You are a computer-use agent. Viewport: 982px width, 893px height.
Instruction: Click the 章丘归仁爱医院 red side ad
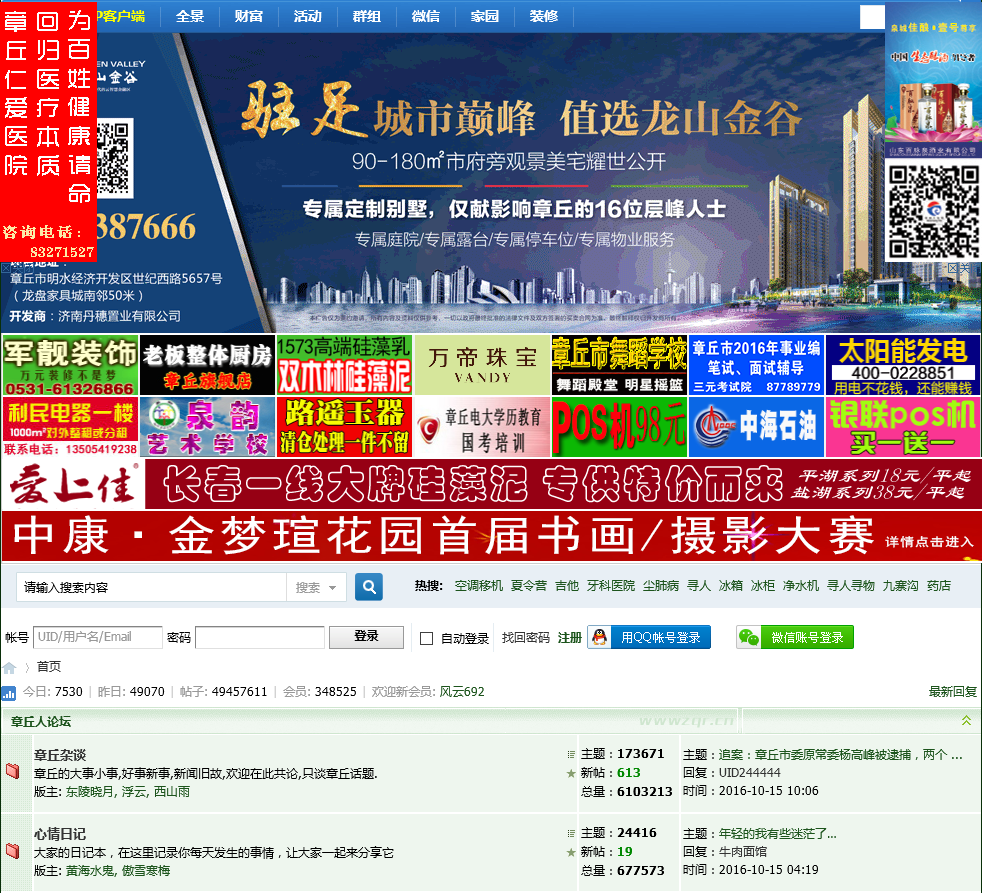pos(48,131)
